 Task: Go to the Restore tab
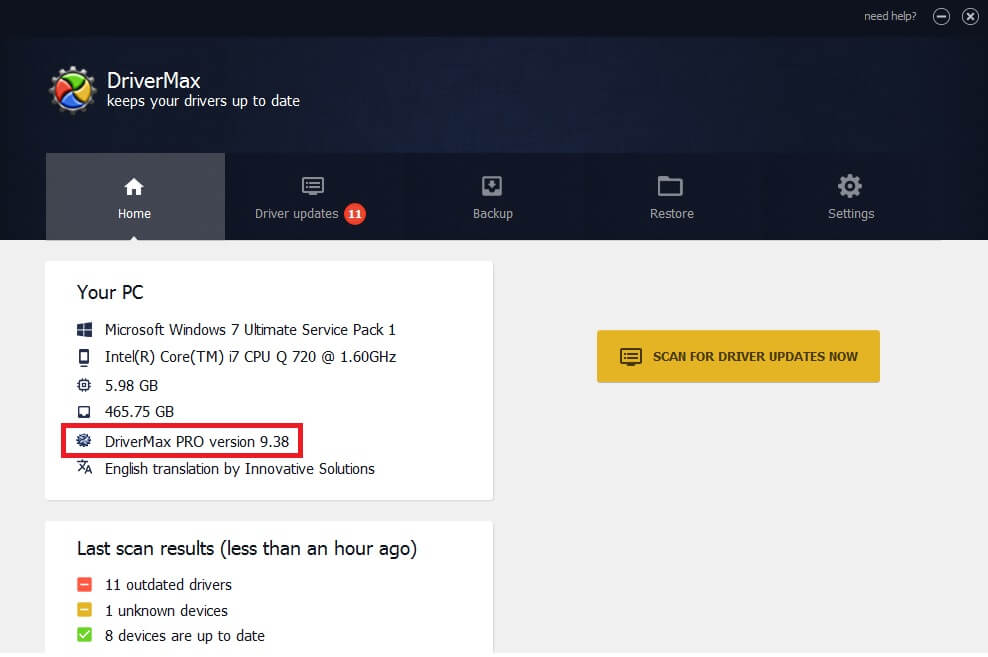point(672,197)
